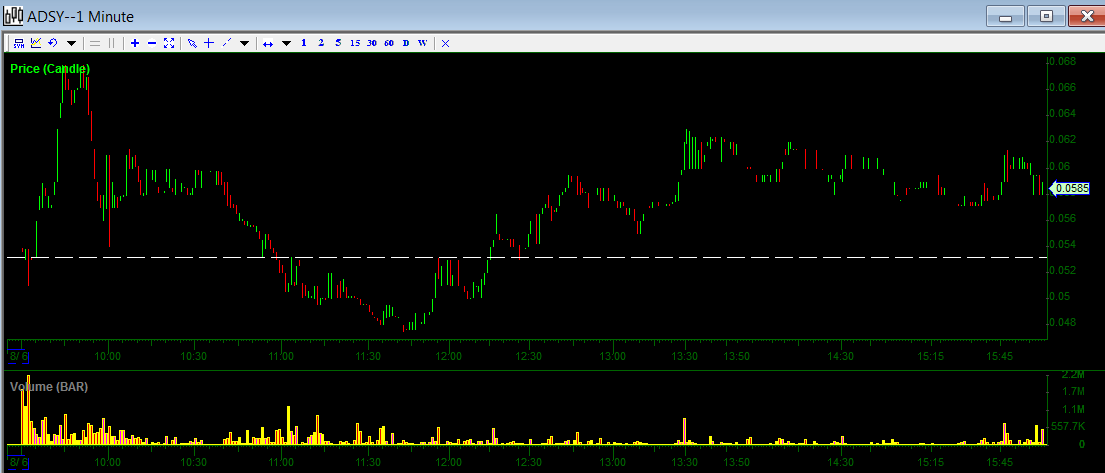Select the crosshair cursor tool

(x=208, y=43)
